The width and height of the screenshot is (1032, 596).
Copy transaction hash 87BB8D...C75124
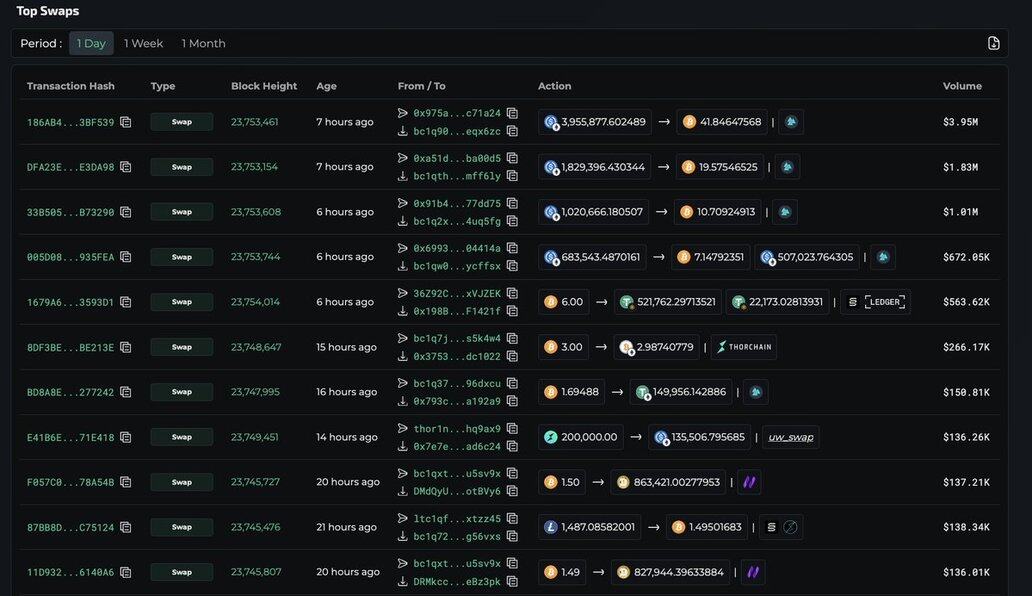[x=126, y=527]
